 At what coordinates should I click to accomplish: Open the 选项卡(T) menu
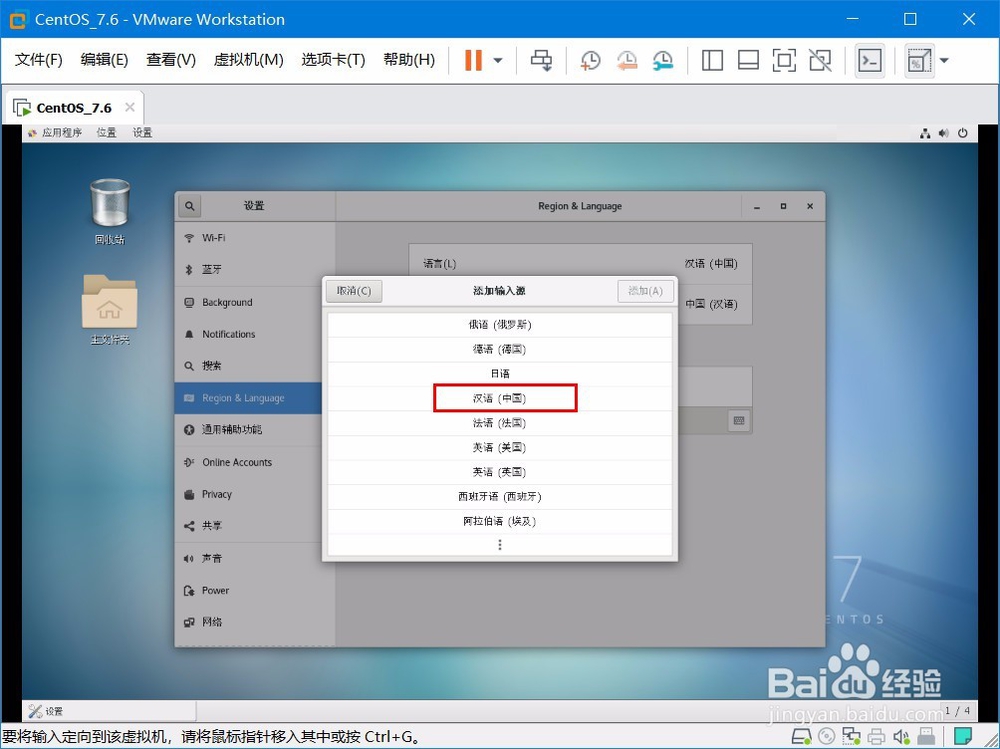[333, 60]
